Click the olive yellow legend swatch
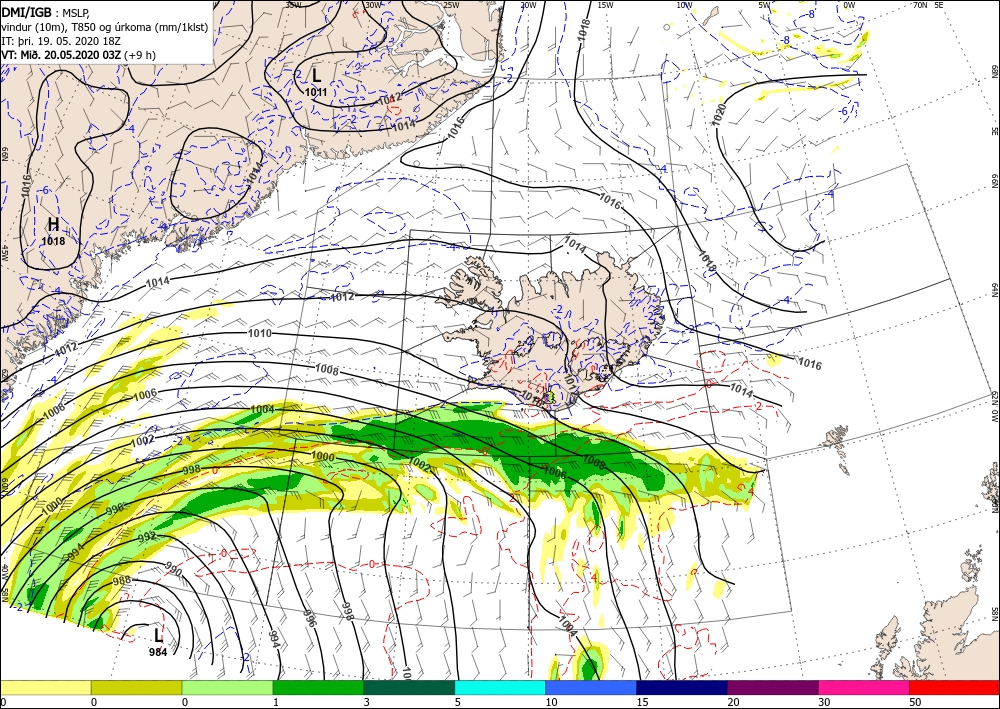1000x709 pixels. coord(136,687)
